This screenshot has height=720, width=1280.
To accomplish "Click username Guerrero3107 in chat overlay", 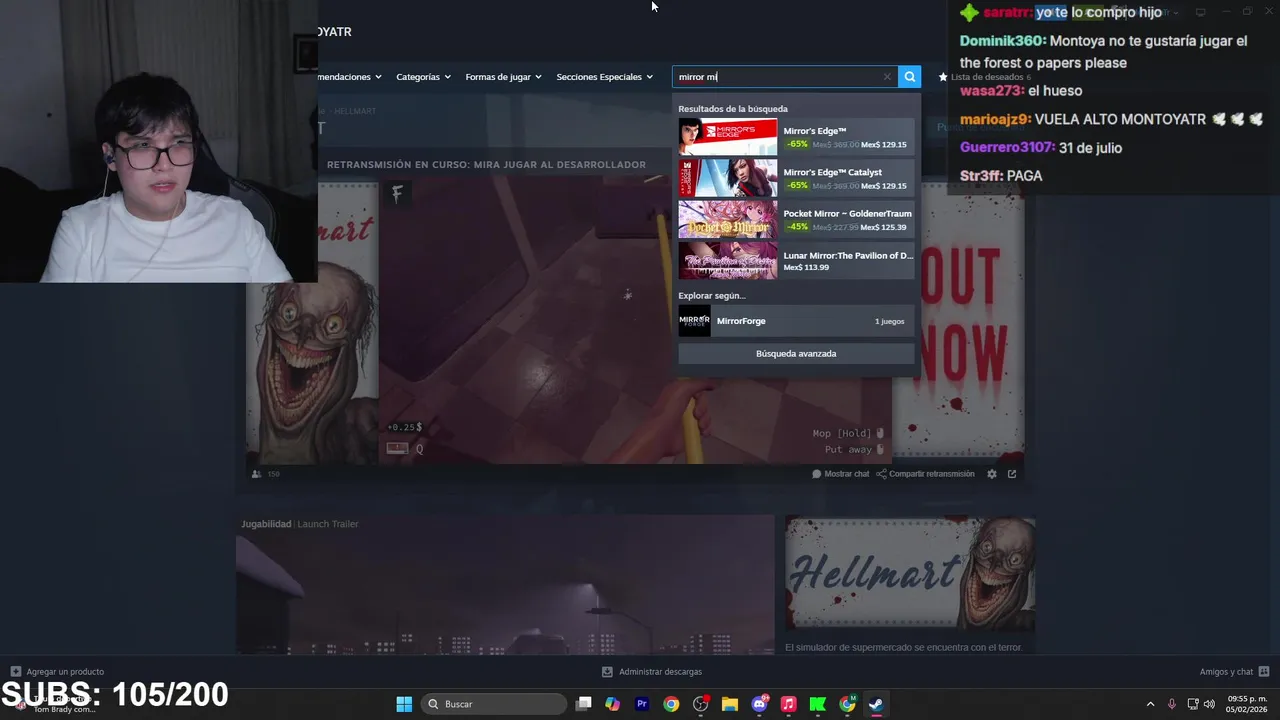I will click(1008, 148).
